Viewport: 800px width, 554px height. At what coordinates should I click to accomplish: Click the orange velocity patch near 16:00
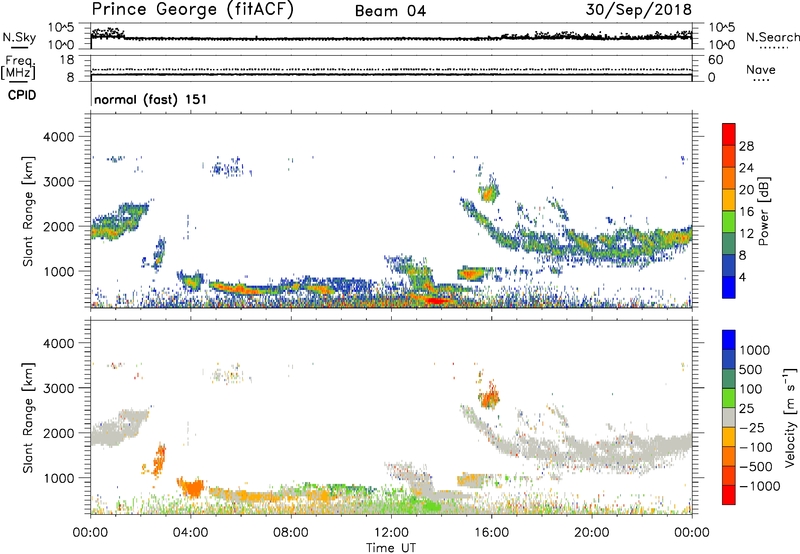click(490, 396)
